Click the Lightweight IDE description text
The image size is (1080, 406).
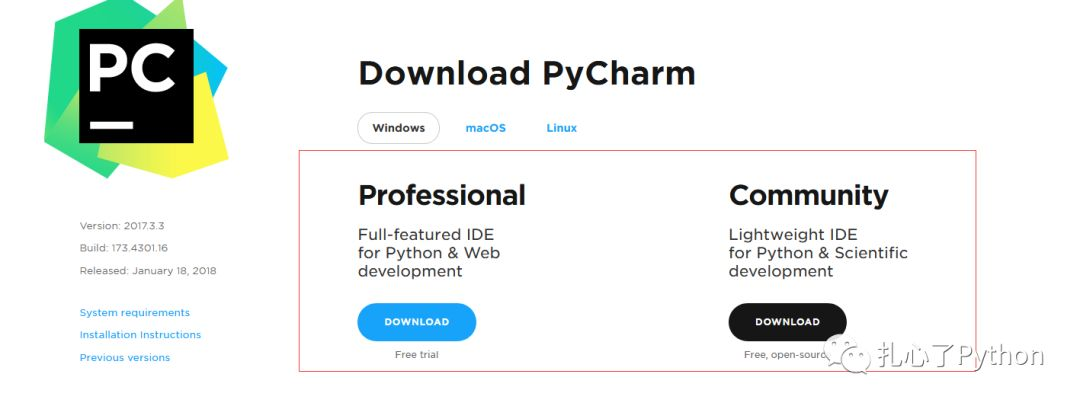click(818, 253)
